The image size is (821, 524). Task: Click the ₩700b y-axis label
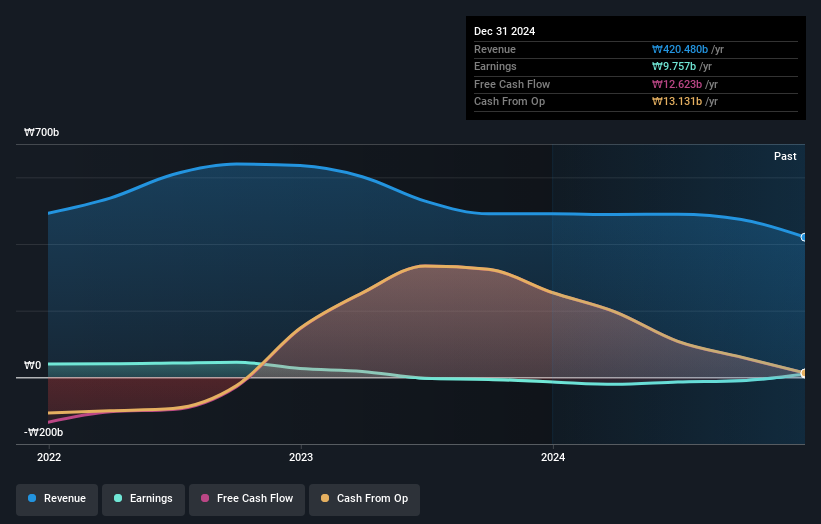41,132
